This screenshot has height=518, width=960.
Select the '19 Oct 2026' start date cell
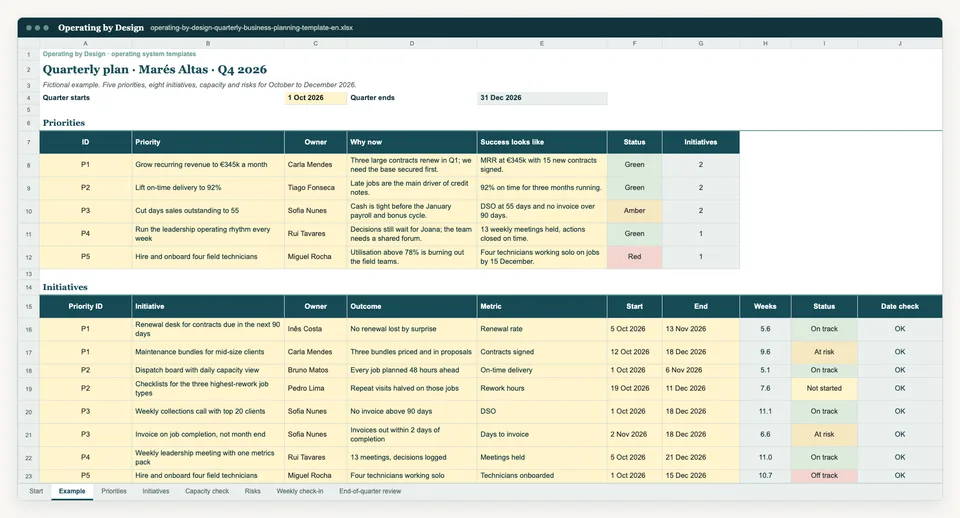[x=634, y=389]
